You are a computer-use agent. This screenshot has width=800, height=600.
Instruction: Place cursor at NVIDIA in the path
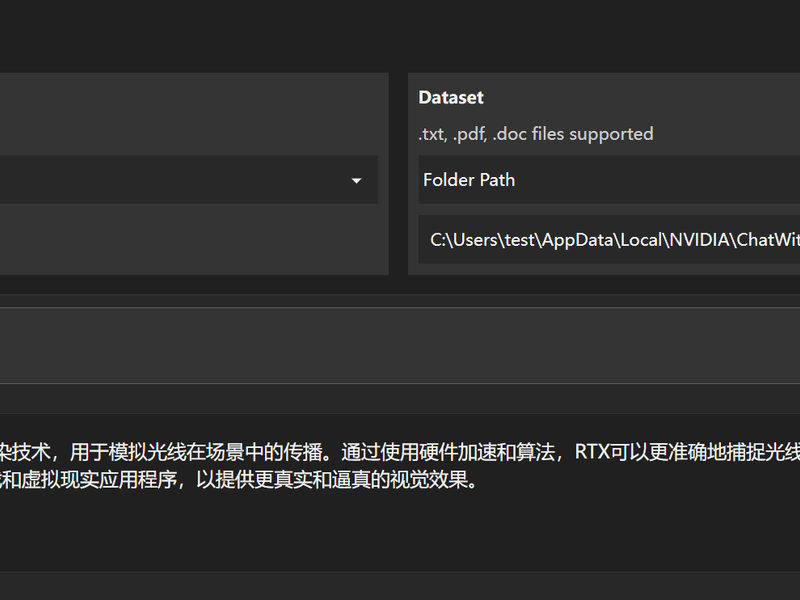click(699, 240)
